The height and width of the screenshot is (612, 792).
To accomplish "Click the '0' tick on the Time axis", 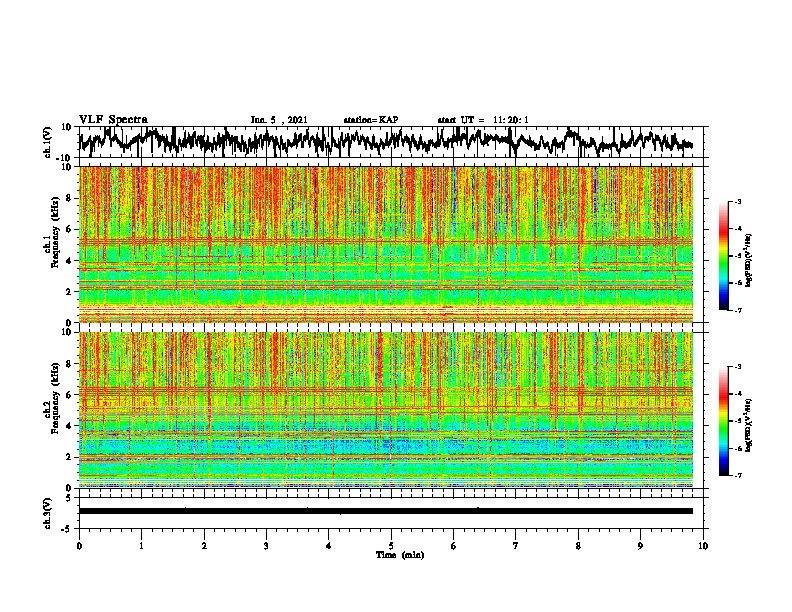I will point(79,546).
